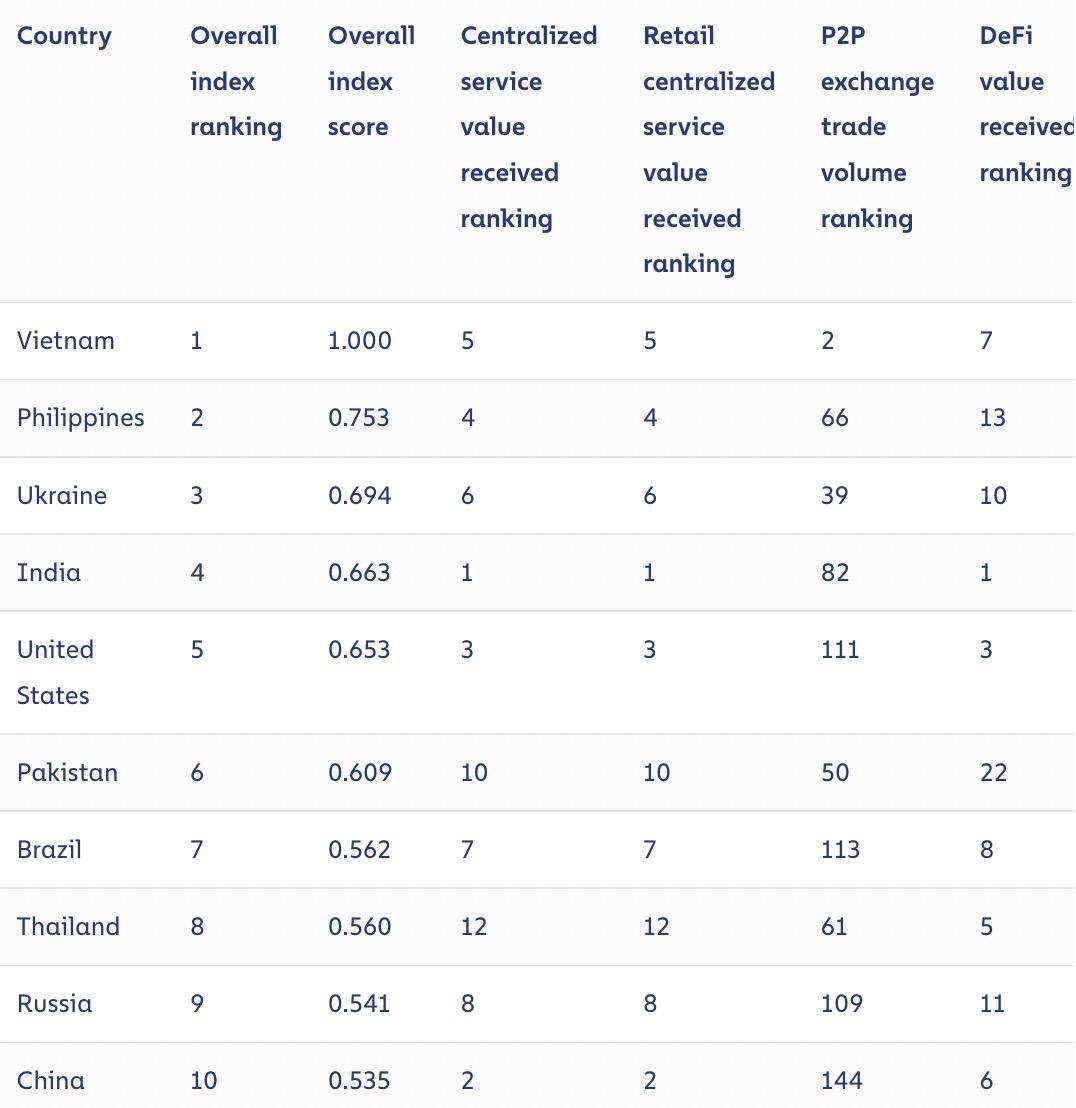The width and height of the screenshot is (1076, 1108).
Task: Select the Russia country cell
Action: (x=54, y=1004)
